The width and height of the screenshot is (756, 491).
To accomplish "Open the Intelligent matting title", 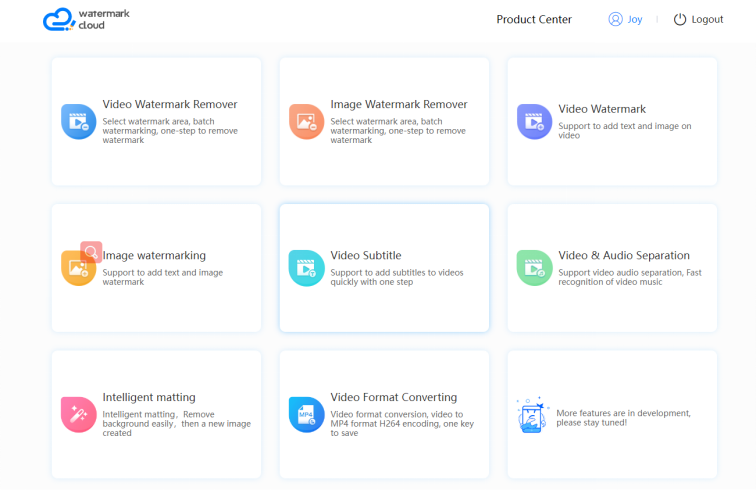I will 149,397.
